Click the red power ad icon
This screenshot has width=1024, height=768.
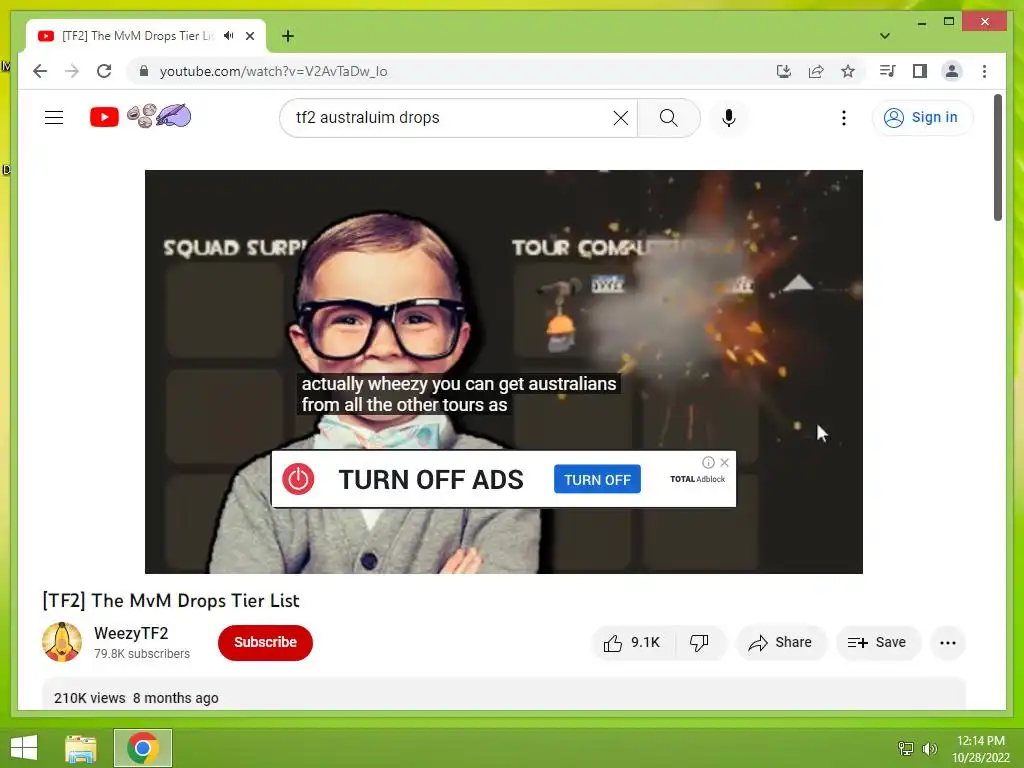pyautogui.click(x=298, y=479)
